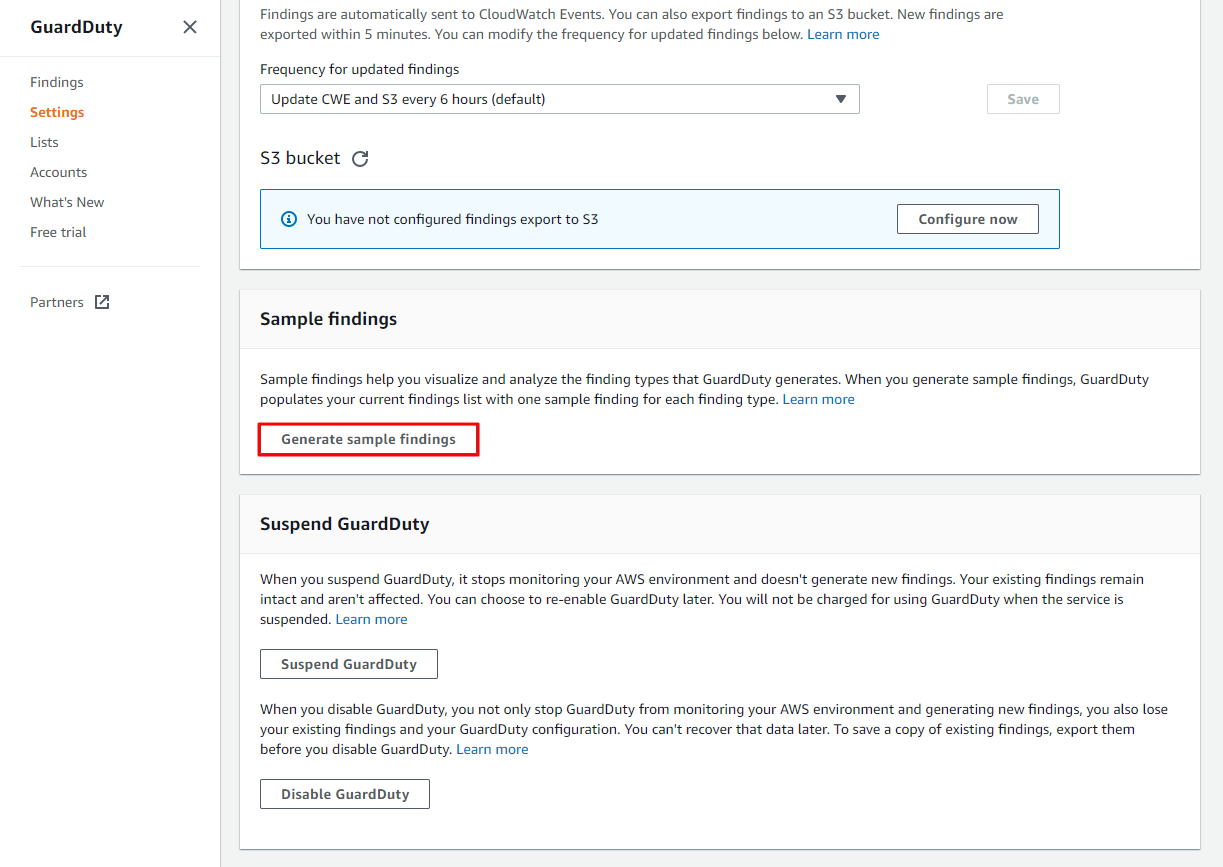Click the external link icon beside Partners

coord(102,302)
